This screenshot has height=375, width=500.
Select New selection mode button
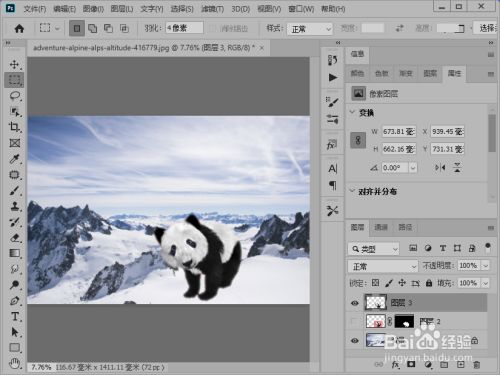(x=77, y=29)
